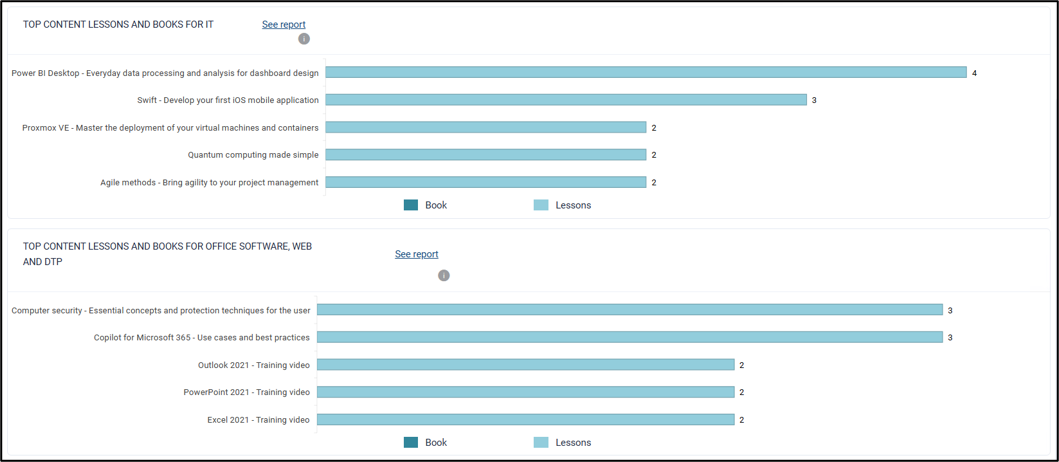Screen dimensions: 1059x462
Task: Click the Office Software, Web and DTP title
Action: 167,254
